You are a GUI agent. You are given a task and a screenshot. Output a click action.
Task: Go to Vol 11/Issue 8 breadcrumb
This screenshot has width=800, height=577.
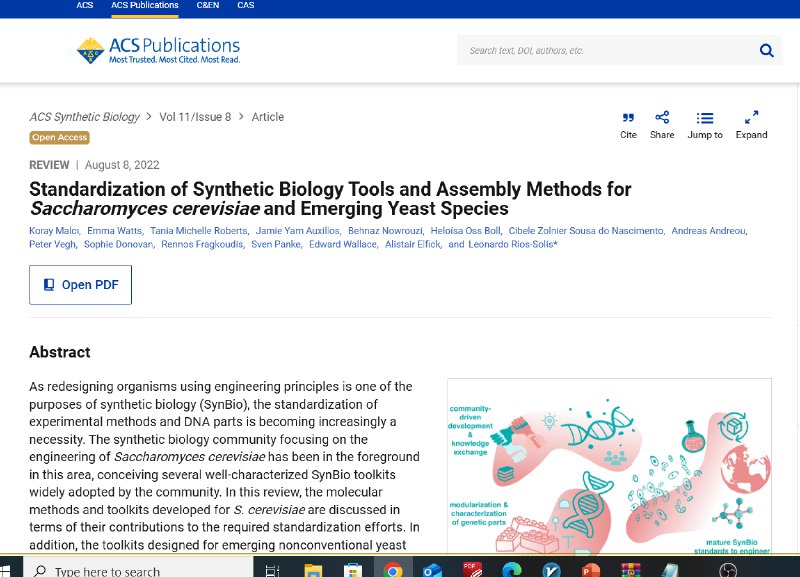tap(195, 117)
